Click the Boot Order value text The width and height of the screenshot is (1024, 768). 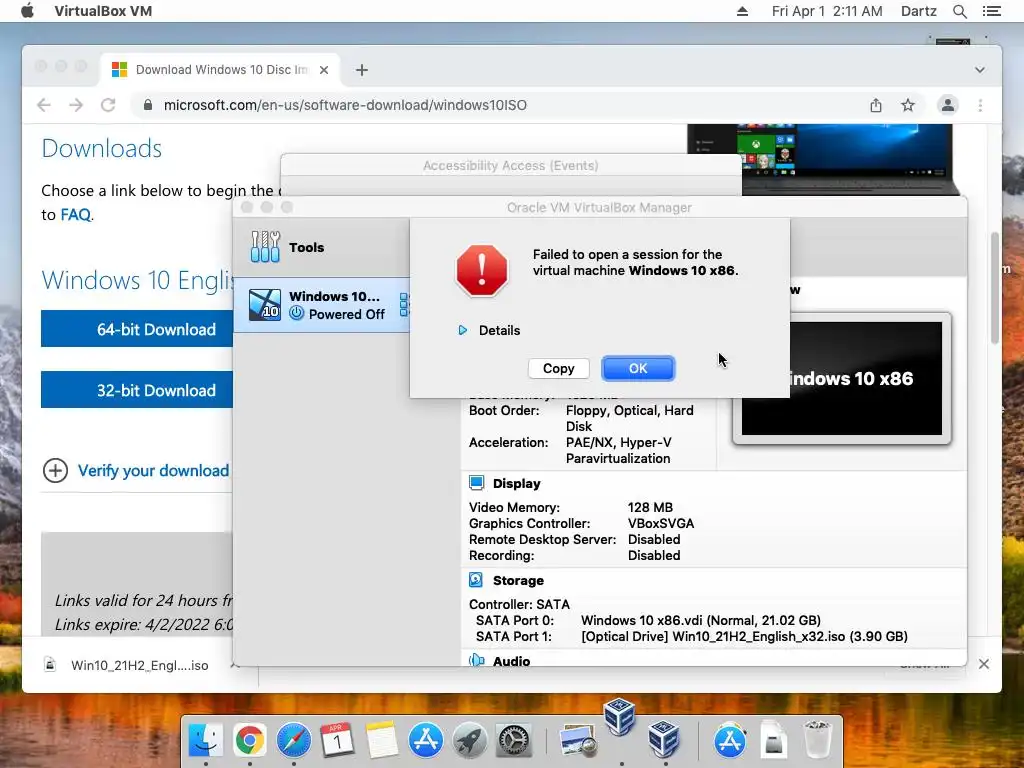(x=630, y=418)
